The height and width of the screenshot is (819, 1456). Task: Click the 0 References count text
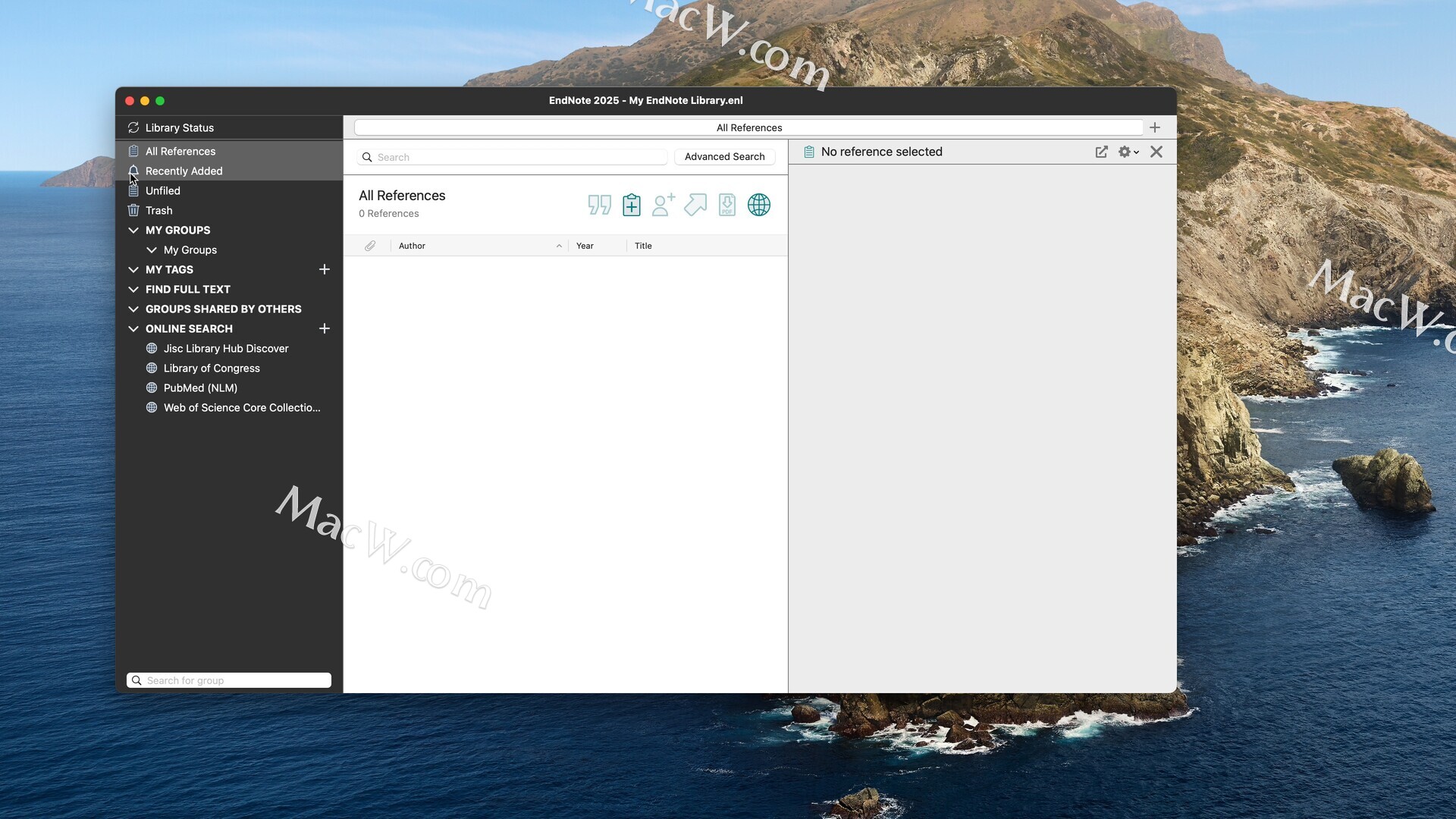[389, 213]
